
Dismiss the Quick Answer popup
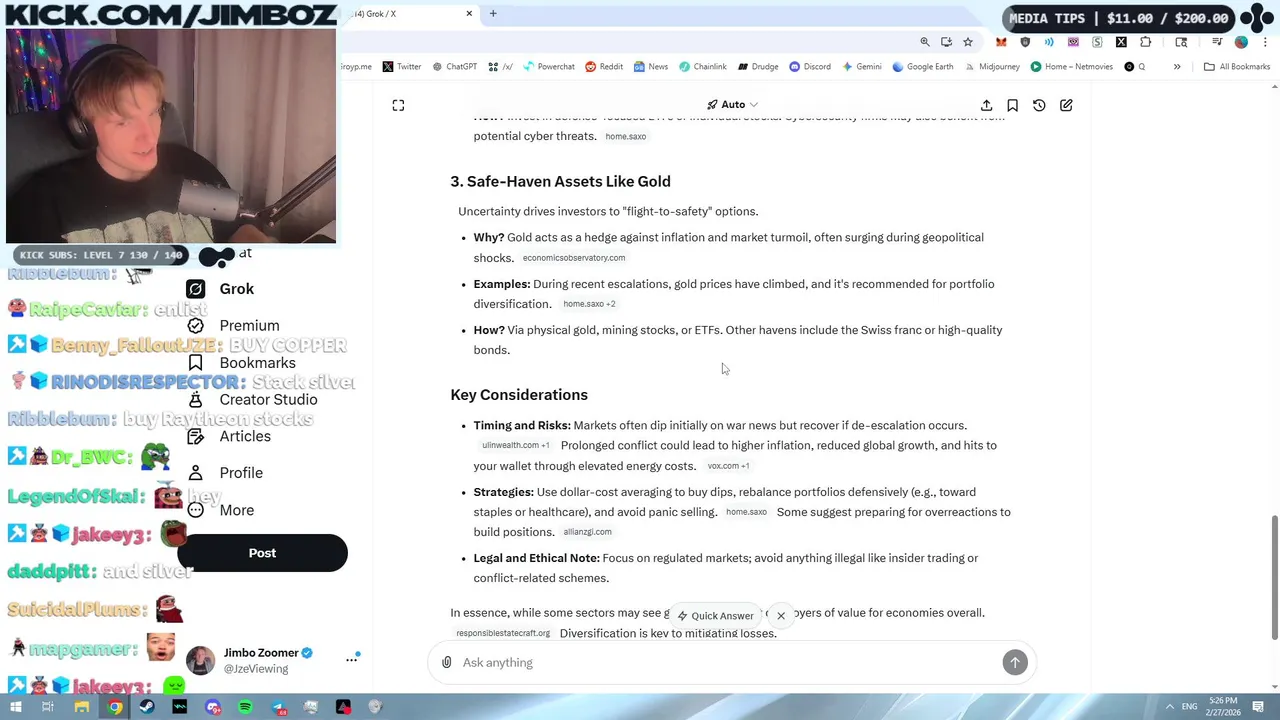pos(781,616)
